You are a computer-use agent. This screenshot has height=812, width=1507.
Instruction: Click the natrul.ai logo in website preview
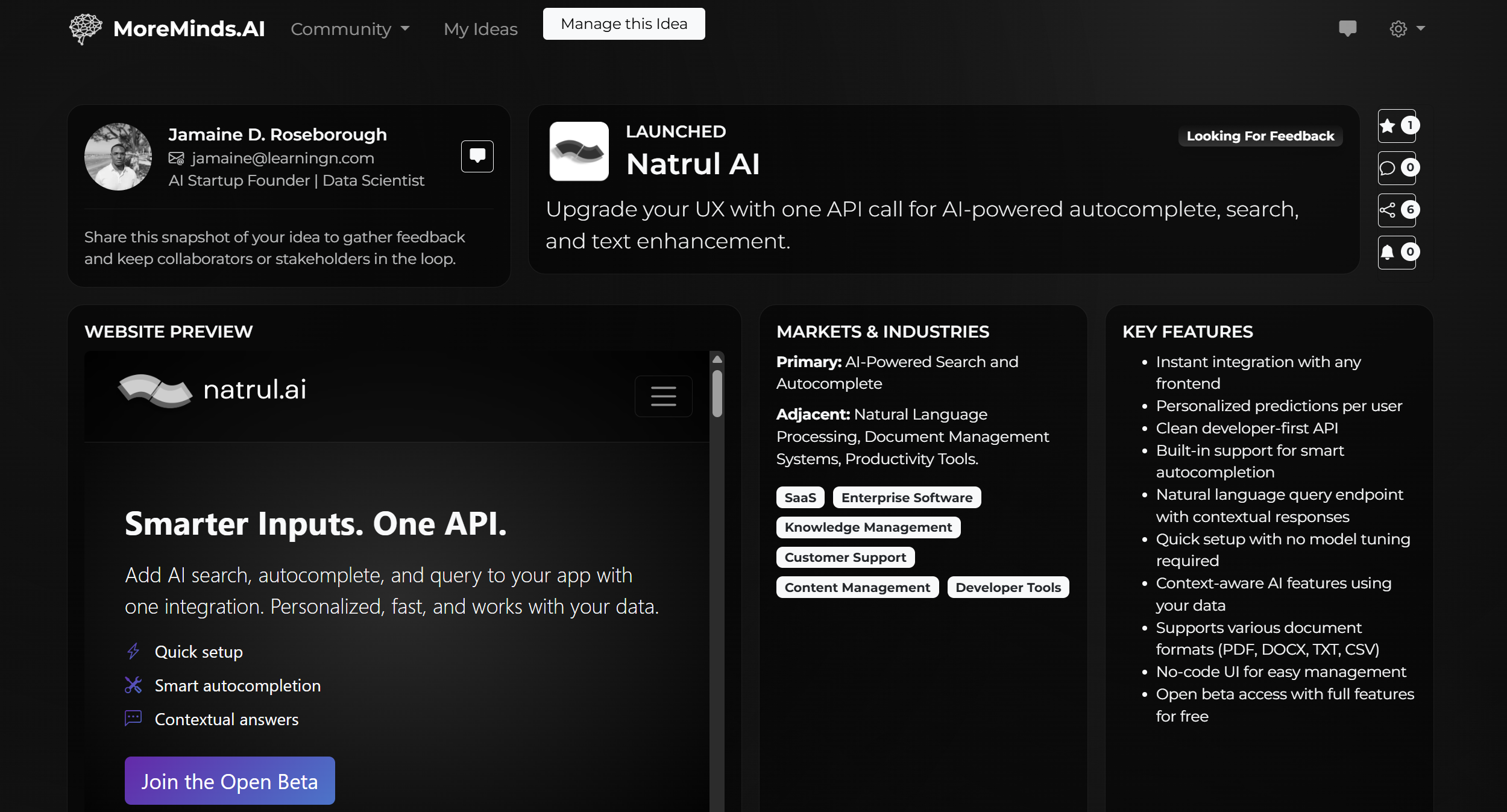[212, 390]
